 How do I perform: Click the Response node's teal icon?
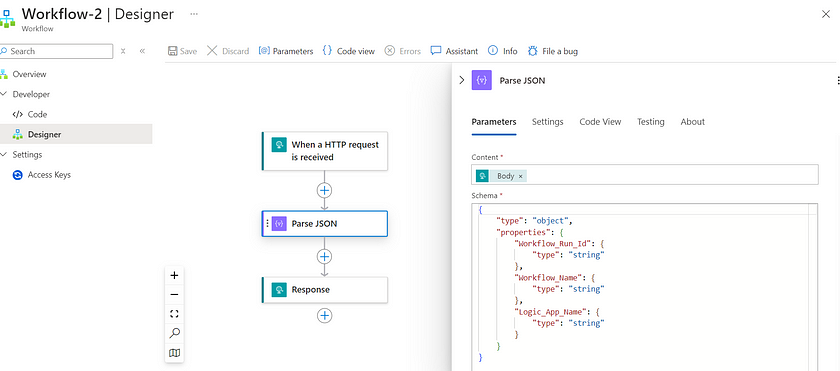[279, 290]
